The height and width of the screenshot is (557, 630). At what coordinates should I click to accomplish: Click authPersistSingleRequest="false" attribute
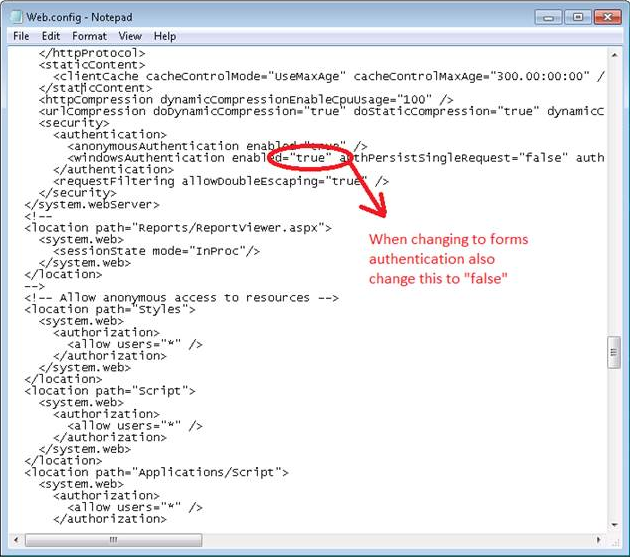[453, 158]
